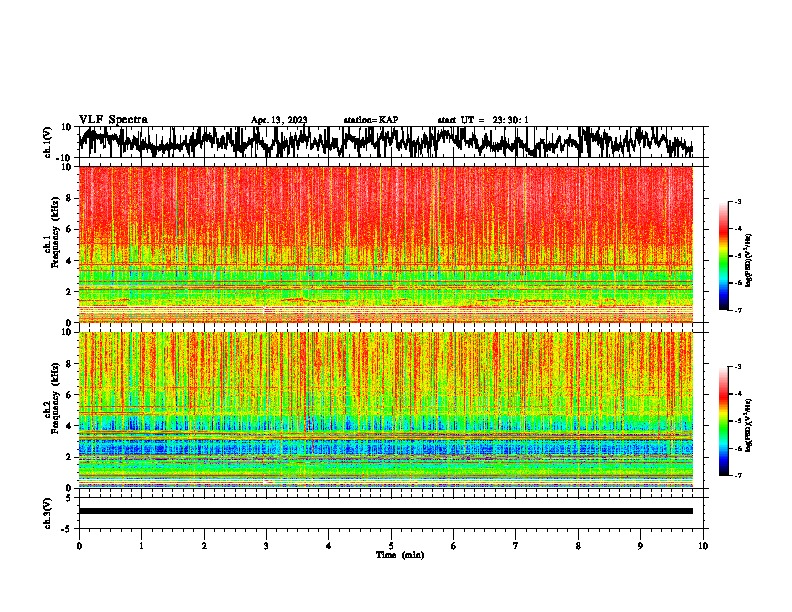
Task: Click the 'ch.3(V)' axis label
Action: 48,513
